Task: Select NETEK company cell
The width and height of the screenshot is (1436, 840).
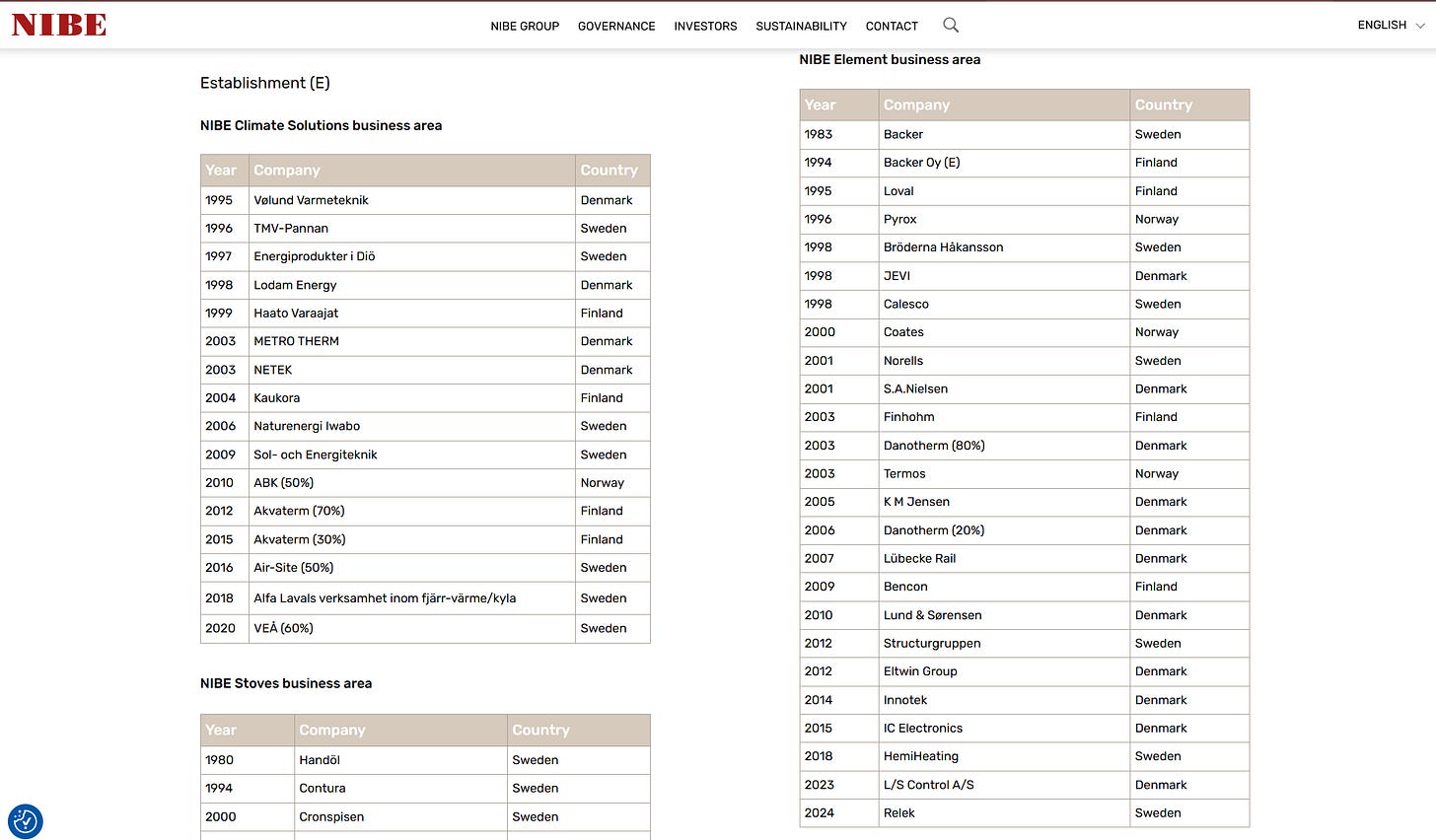Action: click(x=411, y=370)
